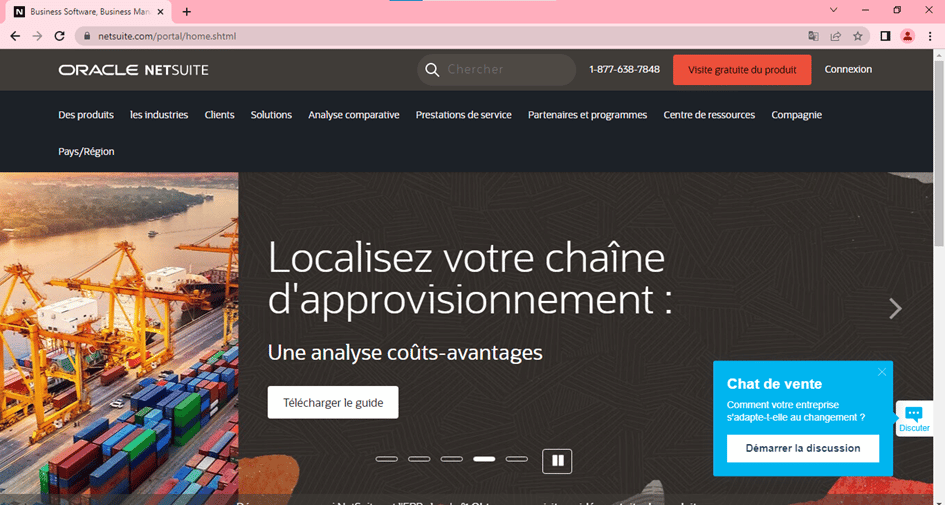Click the share page icon in address bar

[836, 36]
